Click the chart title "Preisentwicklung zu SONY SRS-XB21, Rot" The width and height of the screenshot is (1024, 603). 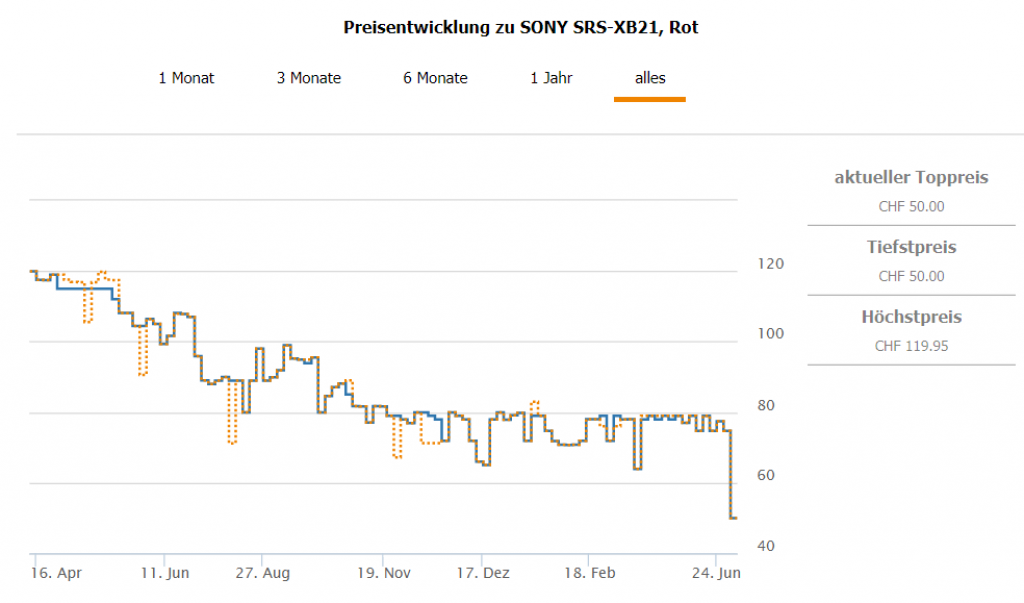521,27
